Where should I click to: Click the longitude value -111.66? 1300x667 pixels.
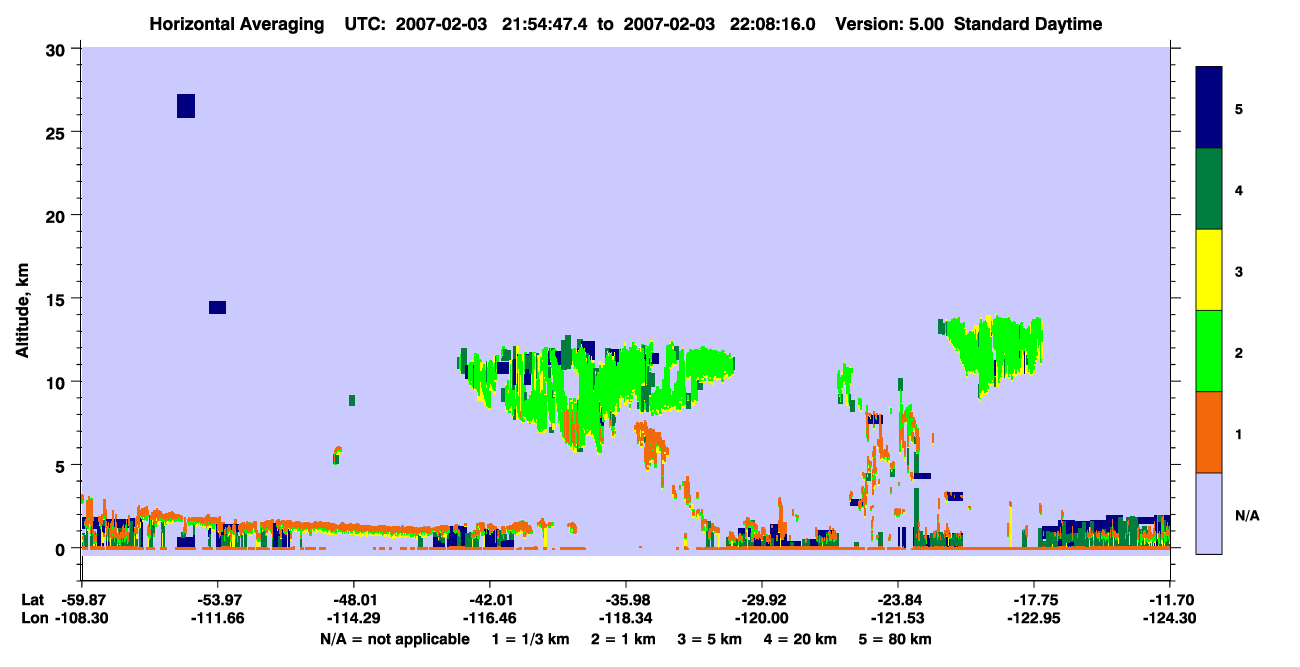pyautogui.click(x=217, y=618)
